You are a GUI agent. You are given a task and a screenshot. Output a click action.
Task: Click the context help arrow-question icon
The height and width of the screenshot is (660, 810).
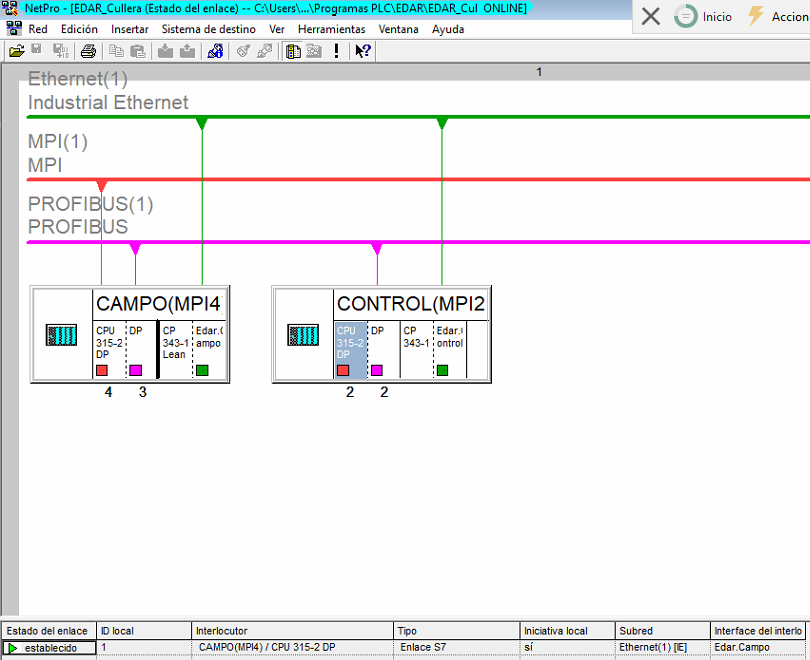click(363, 51)
